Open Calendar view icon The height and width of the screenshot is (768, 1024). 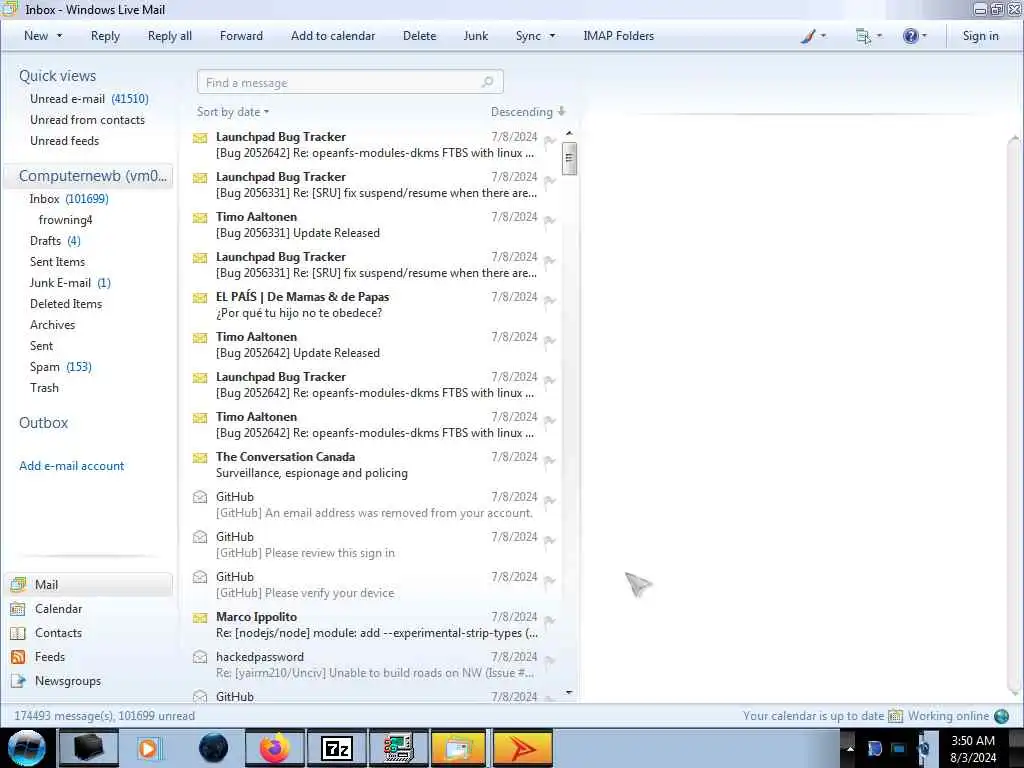pyautogui.click(x=18, y=609)
